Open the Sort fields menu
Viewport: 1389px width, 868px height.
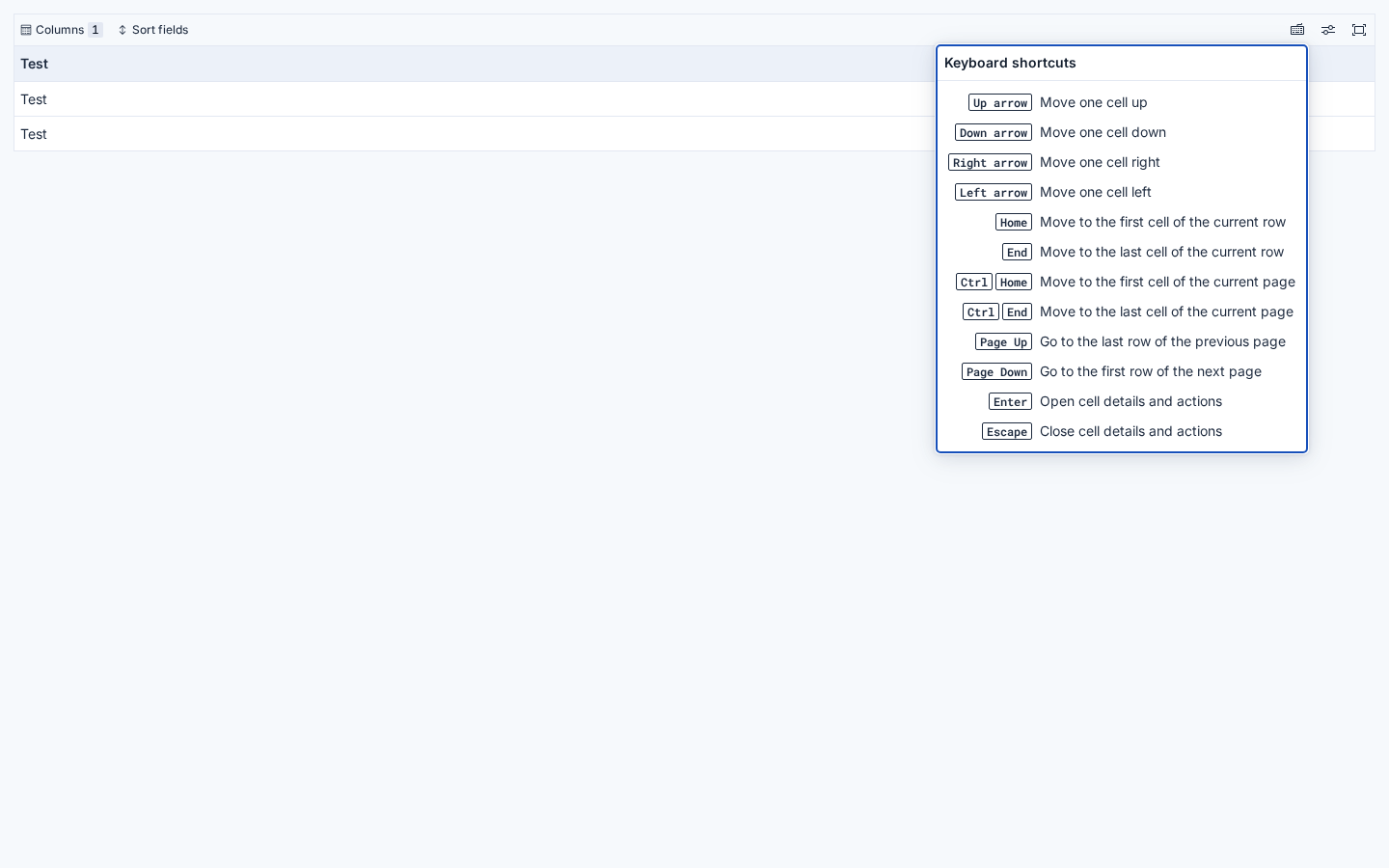(153, 30)
